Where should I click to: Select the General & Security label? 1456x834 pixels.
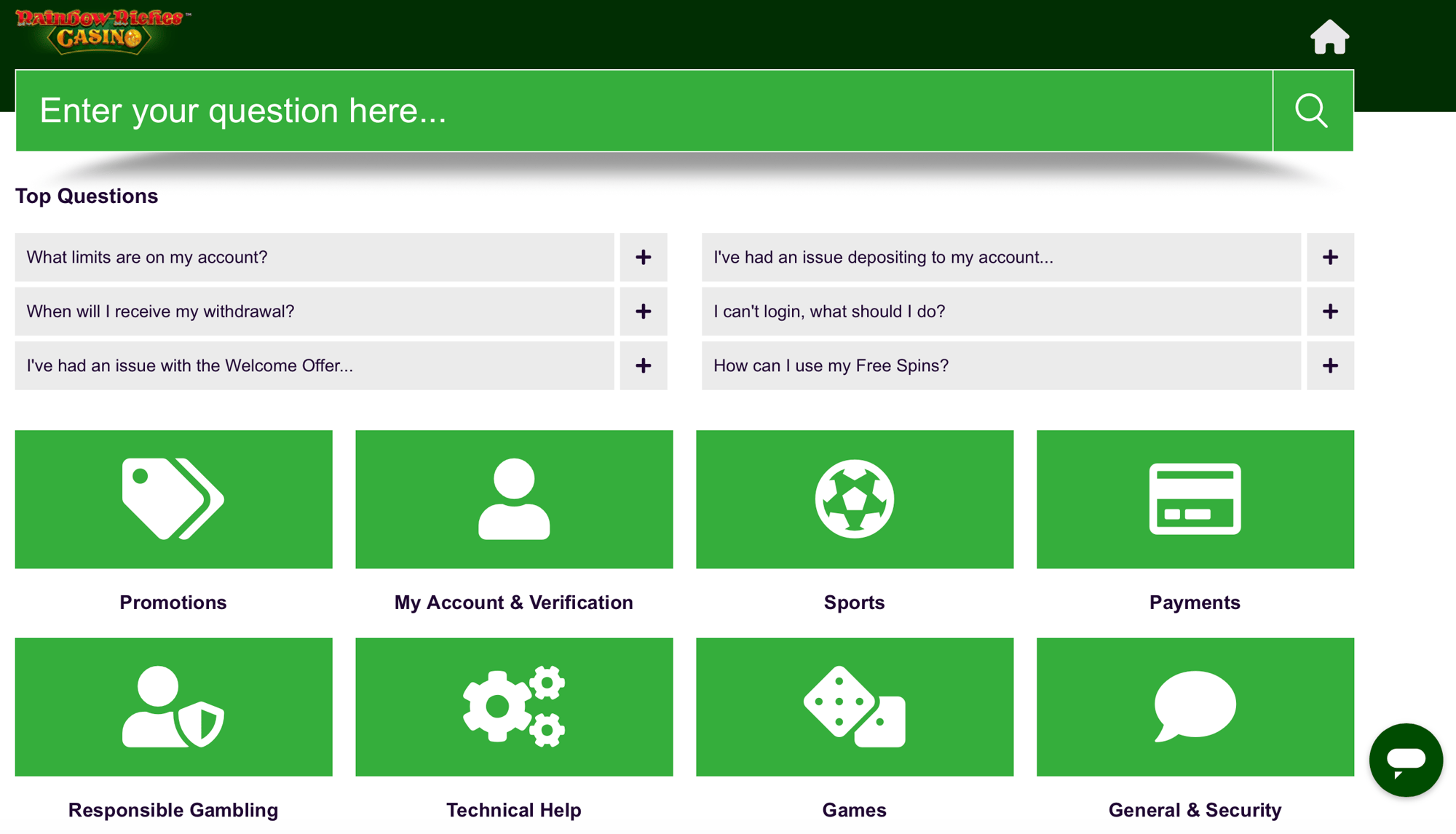click(1195, 810)
